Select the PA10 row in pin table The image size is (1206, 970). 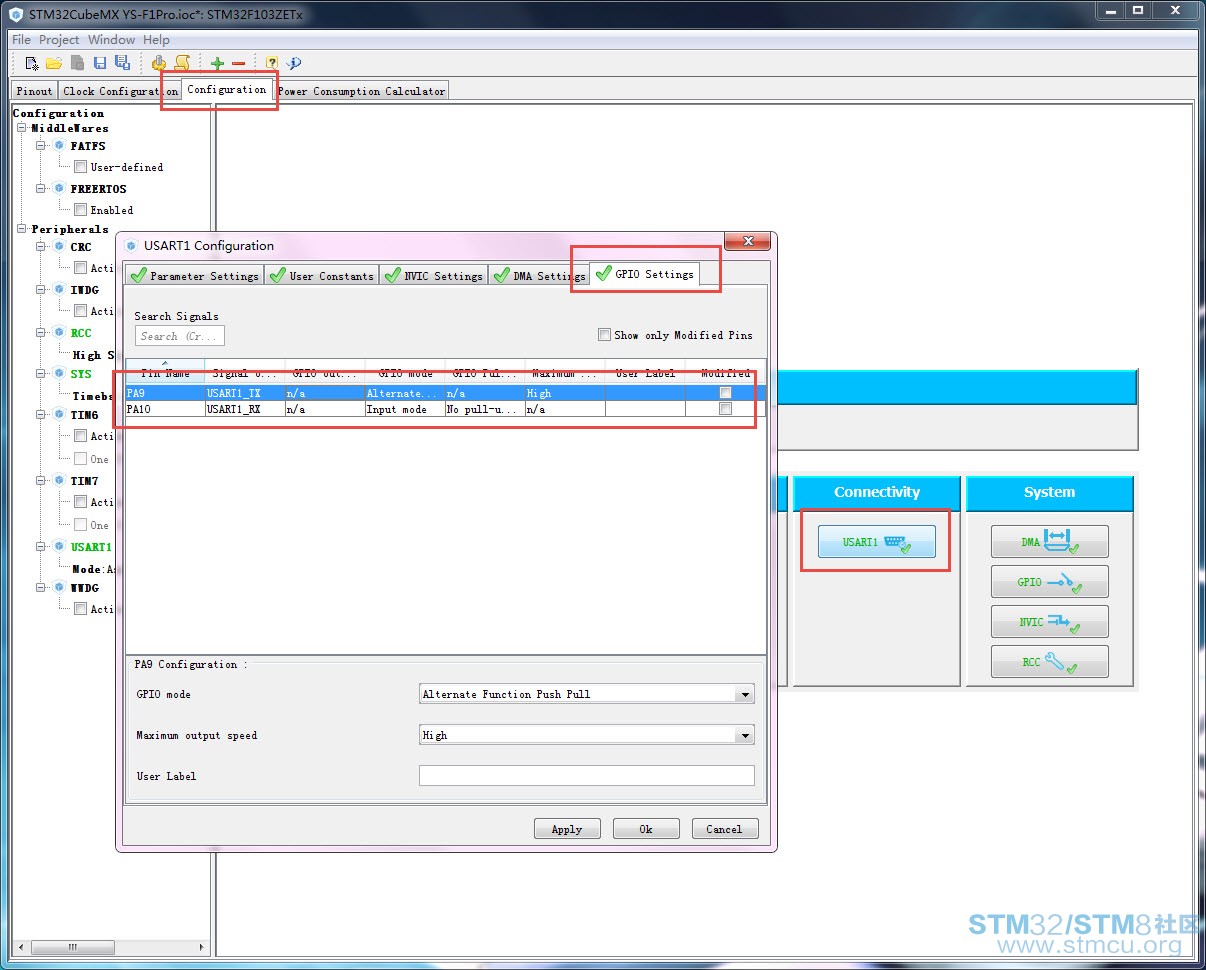point(446,409)
